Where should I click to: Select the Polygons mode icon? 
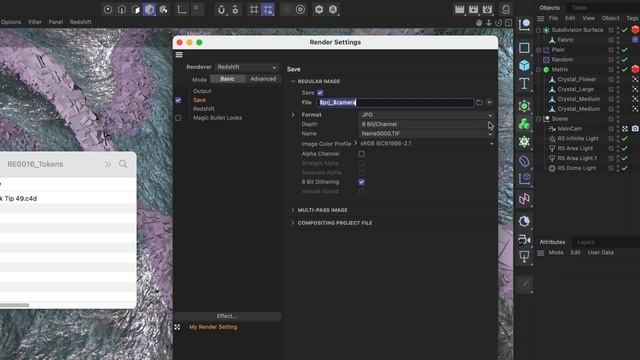136,9
